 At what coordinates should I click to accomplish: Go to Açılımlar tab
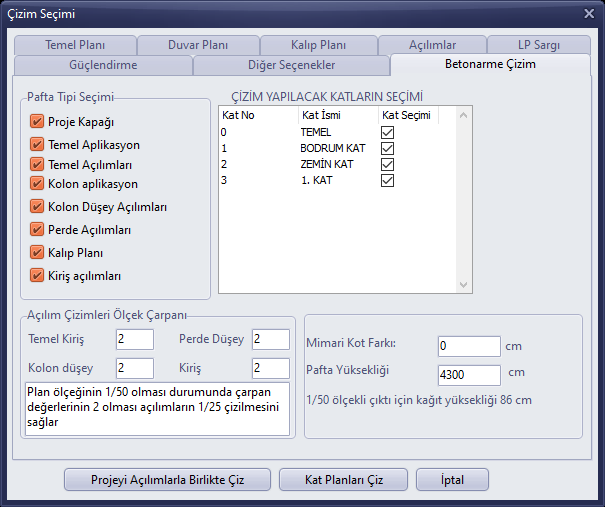coord(433,45)
